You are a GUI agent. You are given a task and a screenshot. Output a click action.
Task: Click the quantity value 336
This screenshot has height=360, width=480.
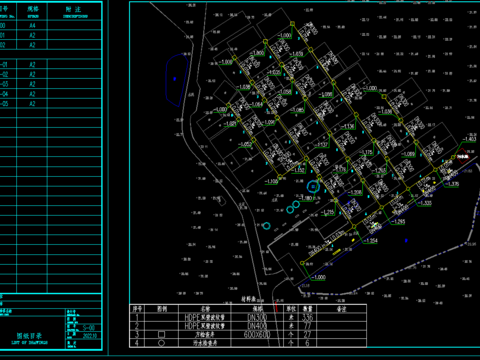click(x=307, y=317)
